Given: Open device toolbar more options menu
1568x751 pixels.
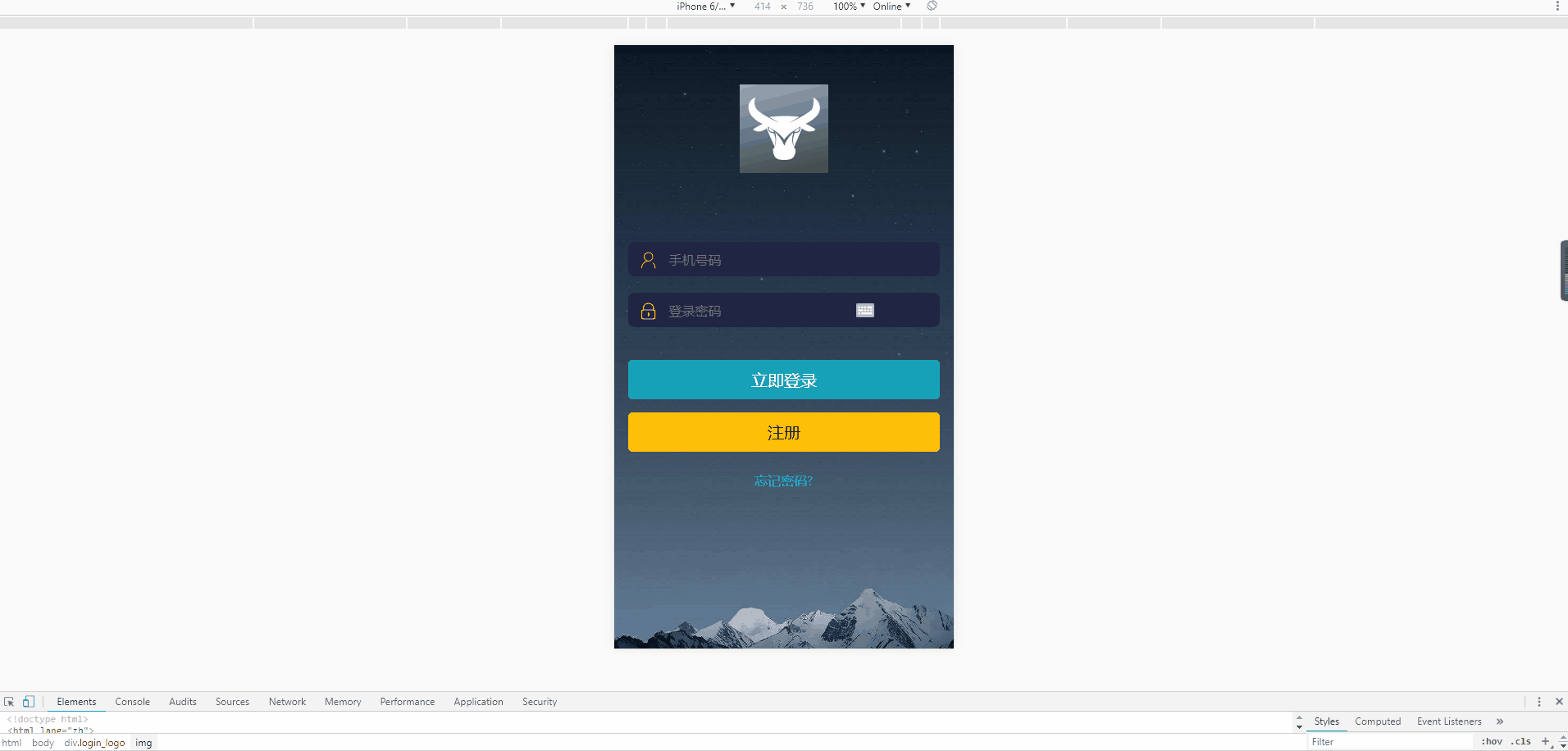Looking at the screenshot, I should point(1557,7).
